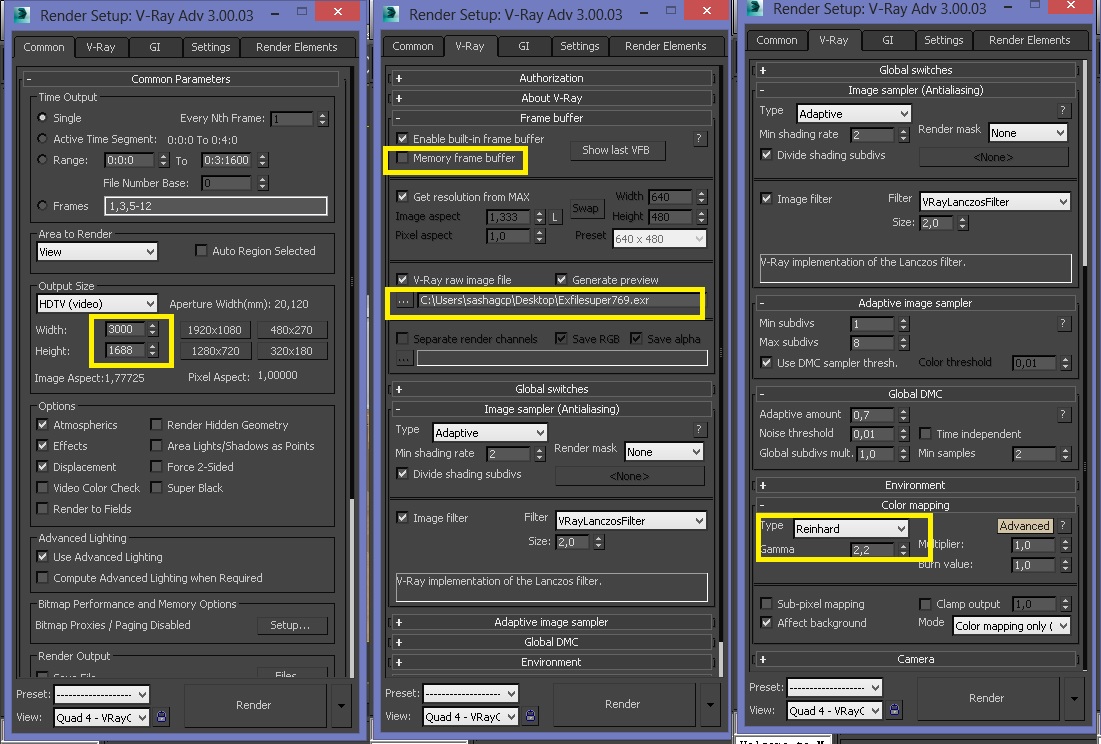Viewport: 1101px width, 744px height.
Task: Click the 1920x1080 preset button
Action: pos(215,330)
